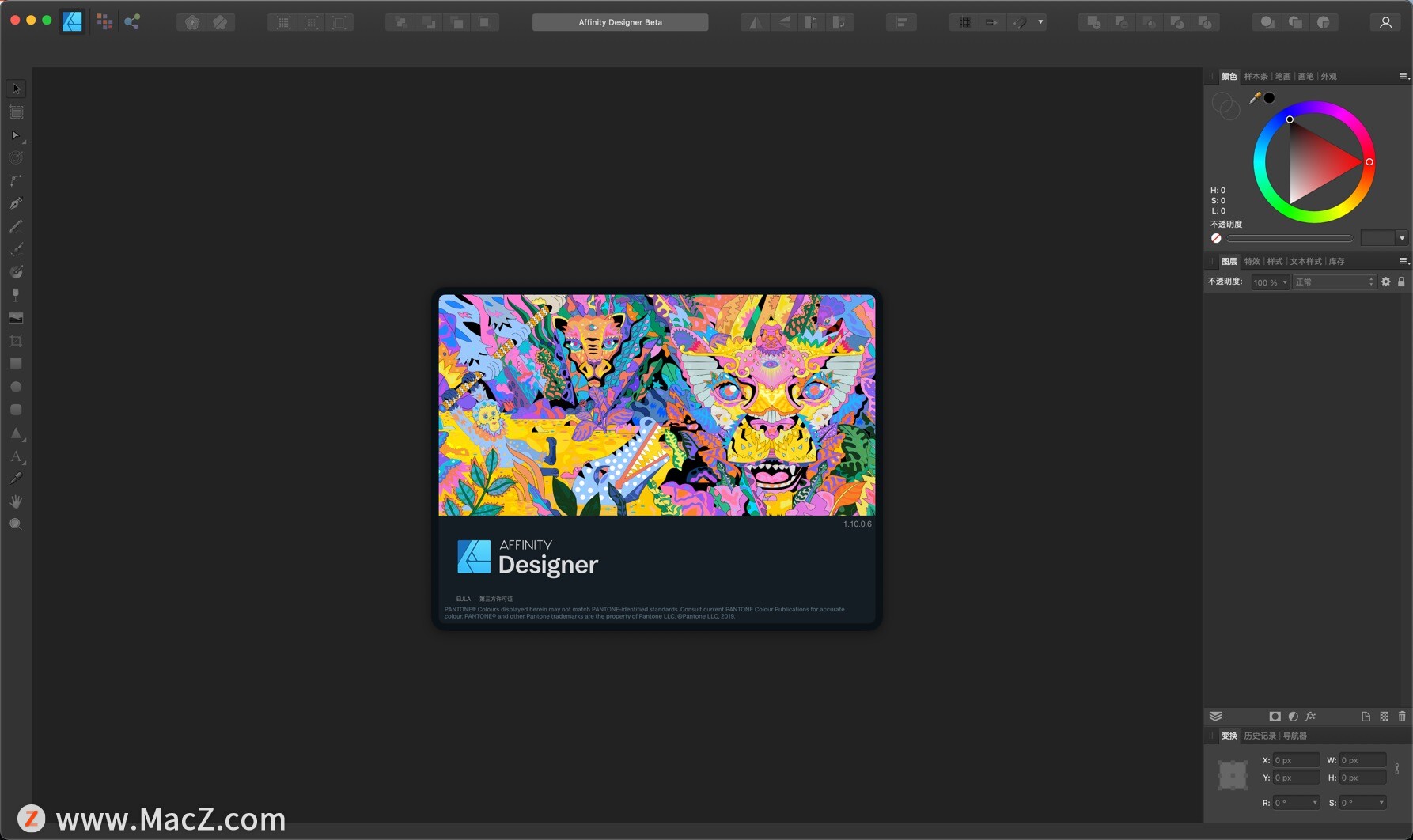This screenshot has width=1413, height=840.
Task: Select the Fill (gradient) tool
Action: click(x=16, y=272)
